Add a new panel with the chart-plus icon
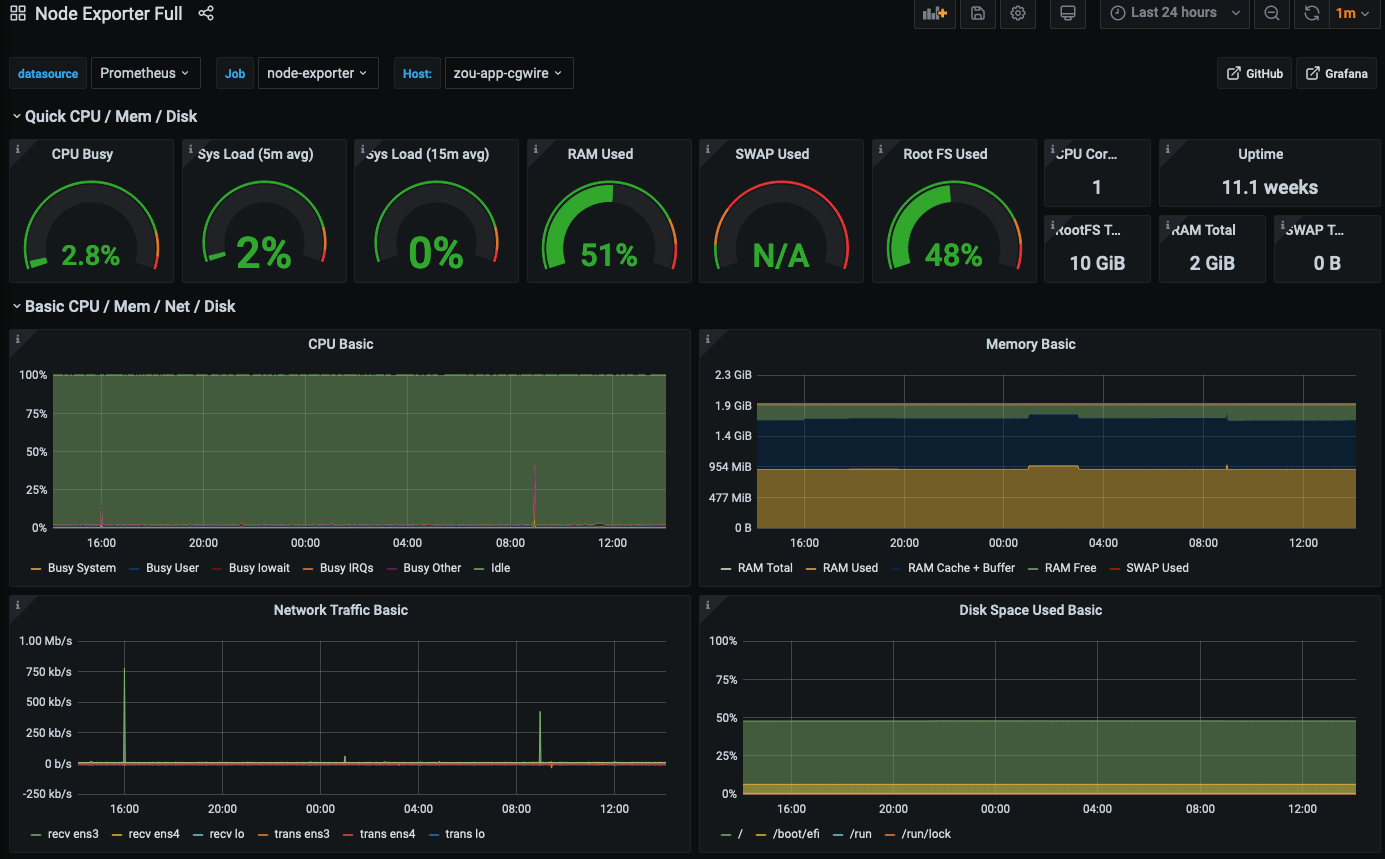 (935, 14)
